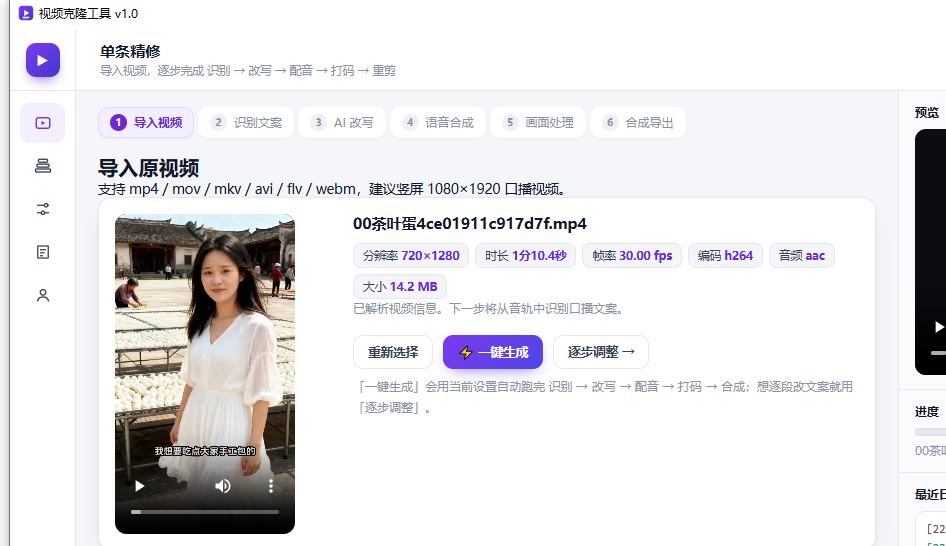Click the 导入原视频 heading
The image size is (946, 546).
click(148, 168)
